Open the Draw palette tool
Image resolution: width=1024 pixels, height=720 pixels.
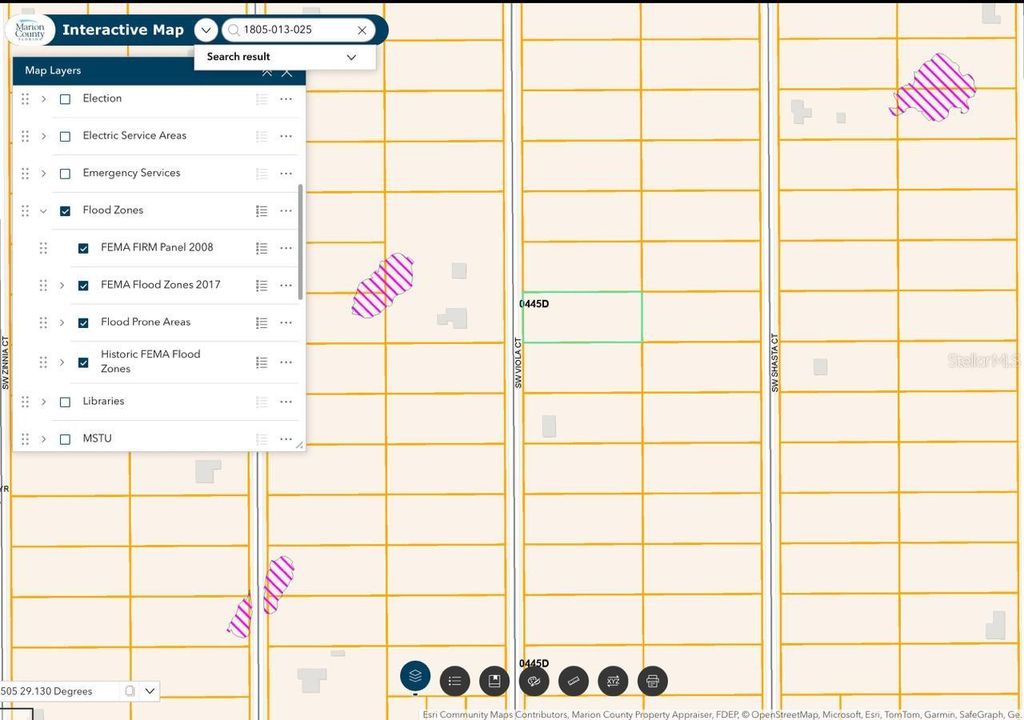[x=533, y=681]
